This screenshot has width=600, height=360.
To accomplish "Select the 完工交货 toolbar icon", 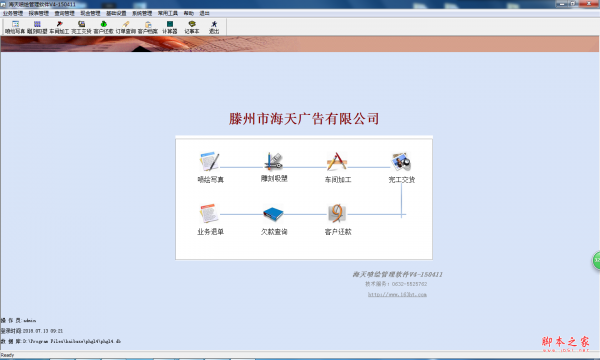I will coord(82,27).
